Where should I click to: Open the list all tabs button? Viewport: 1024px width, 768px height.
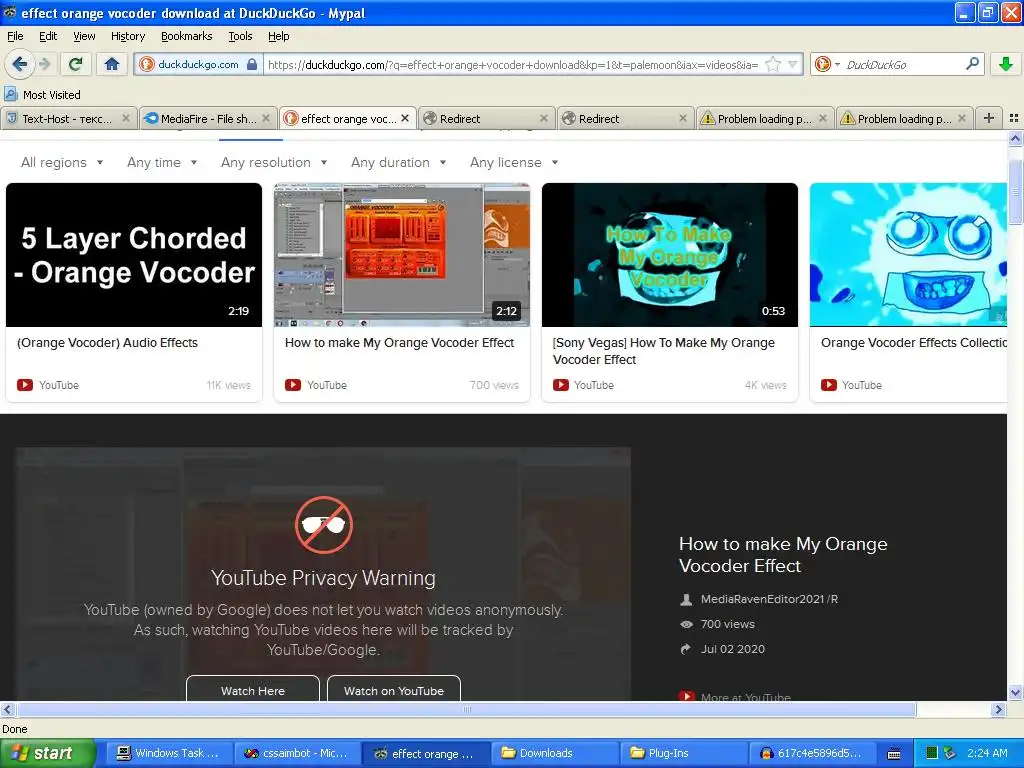[1014, 118]
